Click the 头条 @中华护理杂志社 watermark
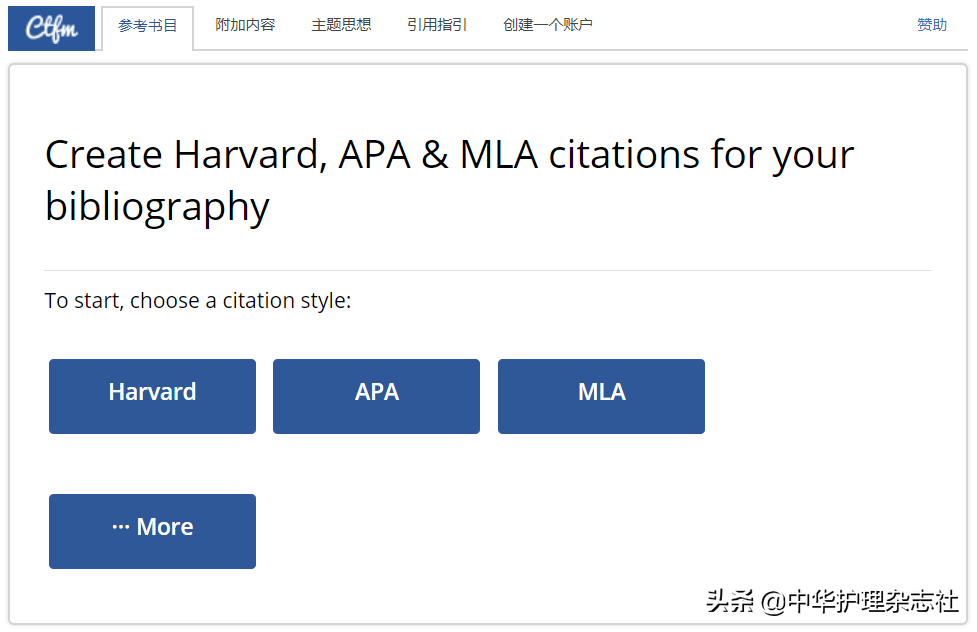Image resolution: width=977 pixels, height=632 pixels. point(832,601)
